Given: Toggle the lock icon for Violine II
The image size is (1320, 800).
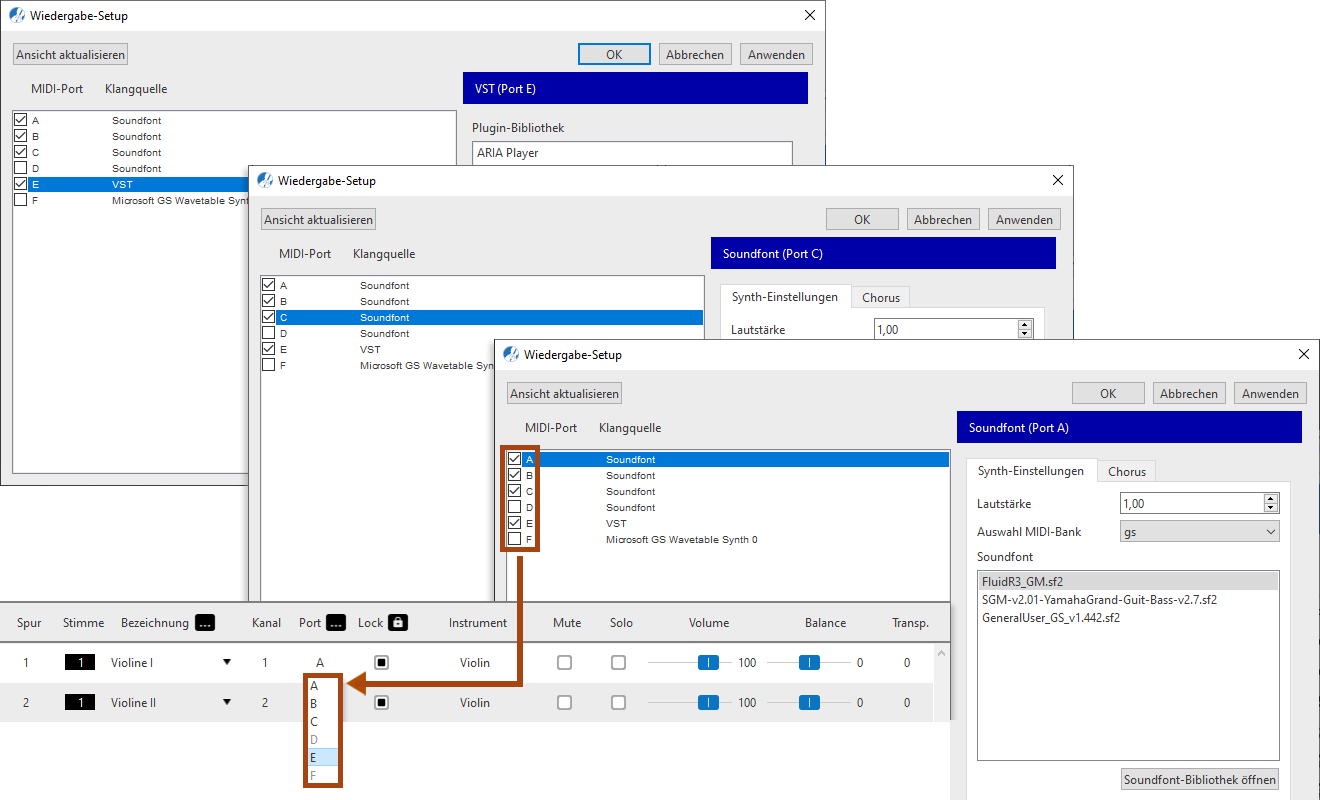Looking at the screenshot, I should tap(381, 702).
